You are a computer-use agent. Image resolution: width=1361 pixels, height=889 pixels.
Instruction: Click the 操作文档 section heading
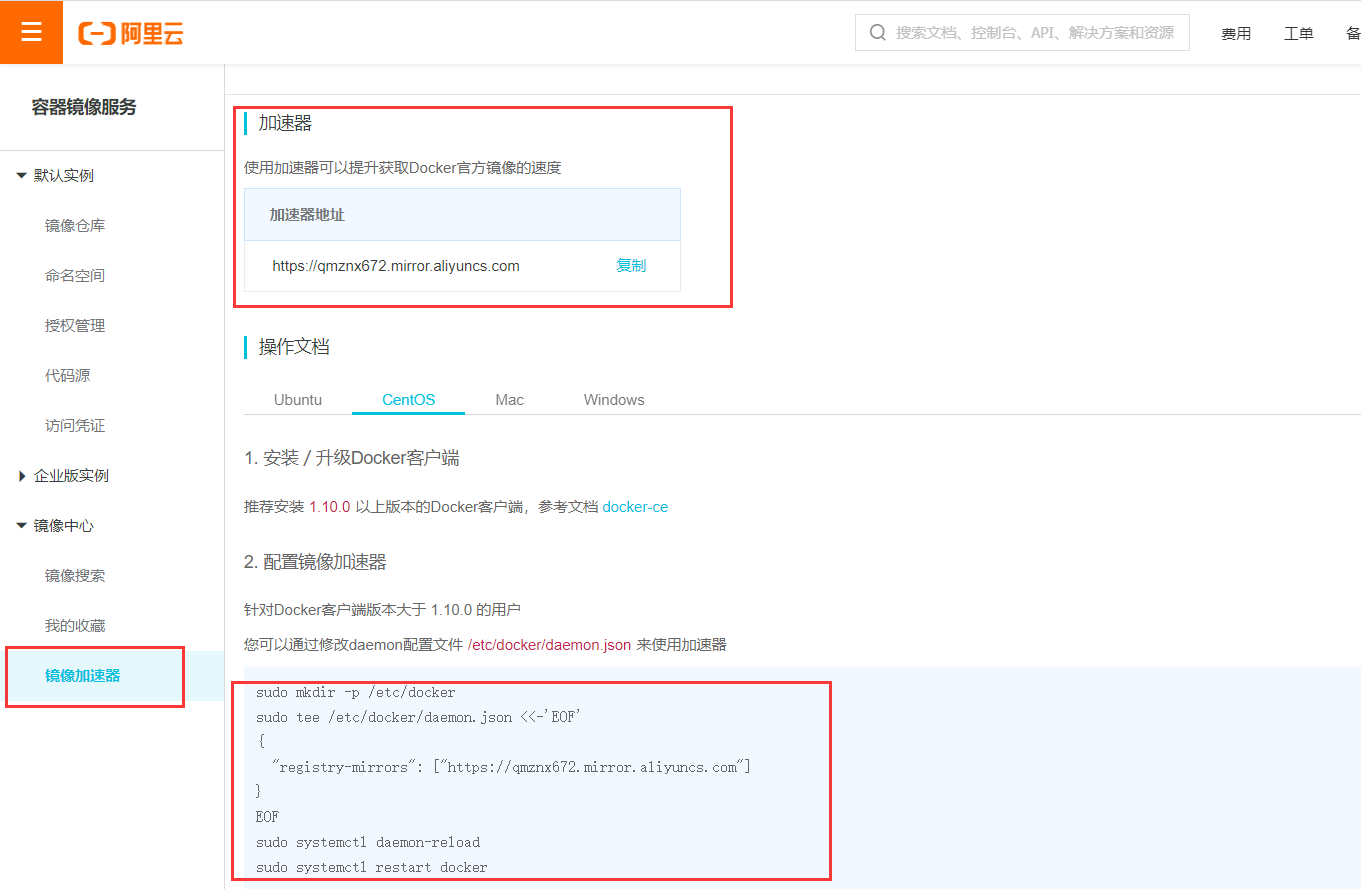(294, 347)
